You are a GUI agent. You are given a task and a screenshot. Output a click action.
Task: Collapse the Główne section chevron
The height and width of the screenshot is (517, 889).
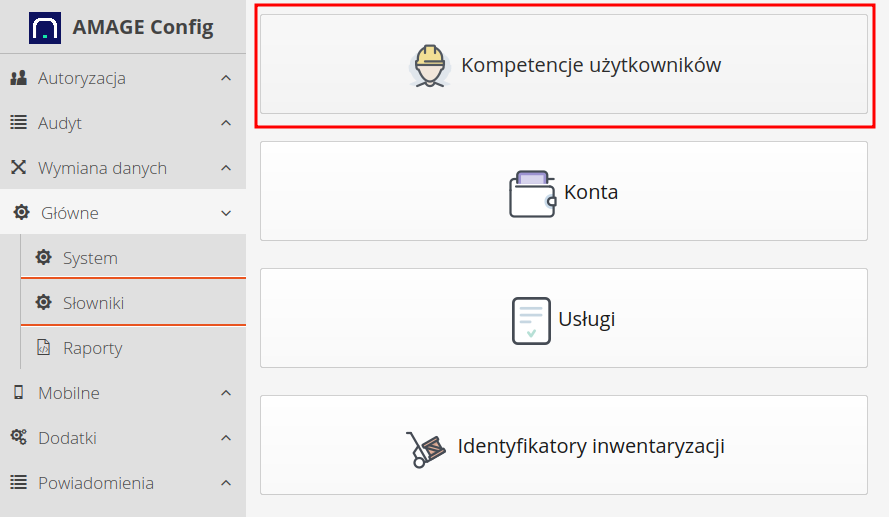[226, 213]
